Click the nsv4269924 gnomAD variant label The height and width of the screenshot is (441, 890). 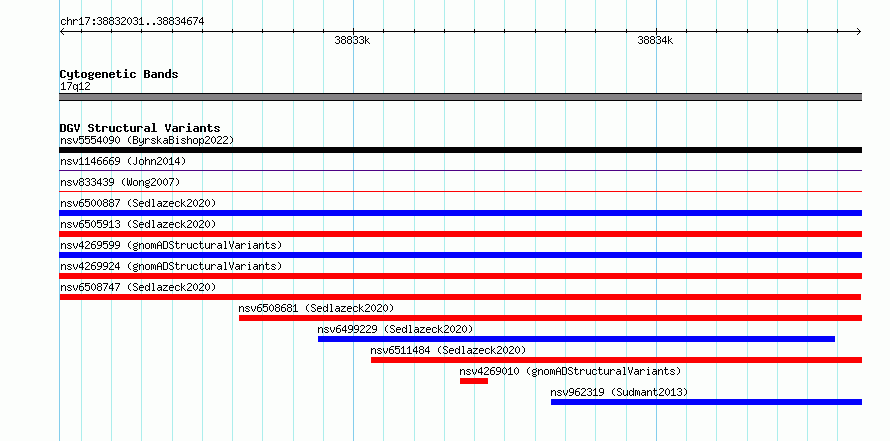171,266
